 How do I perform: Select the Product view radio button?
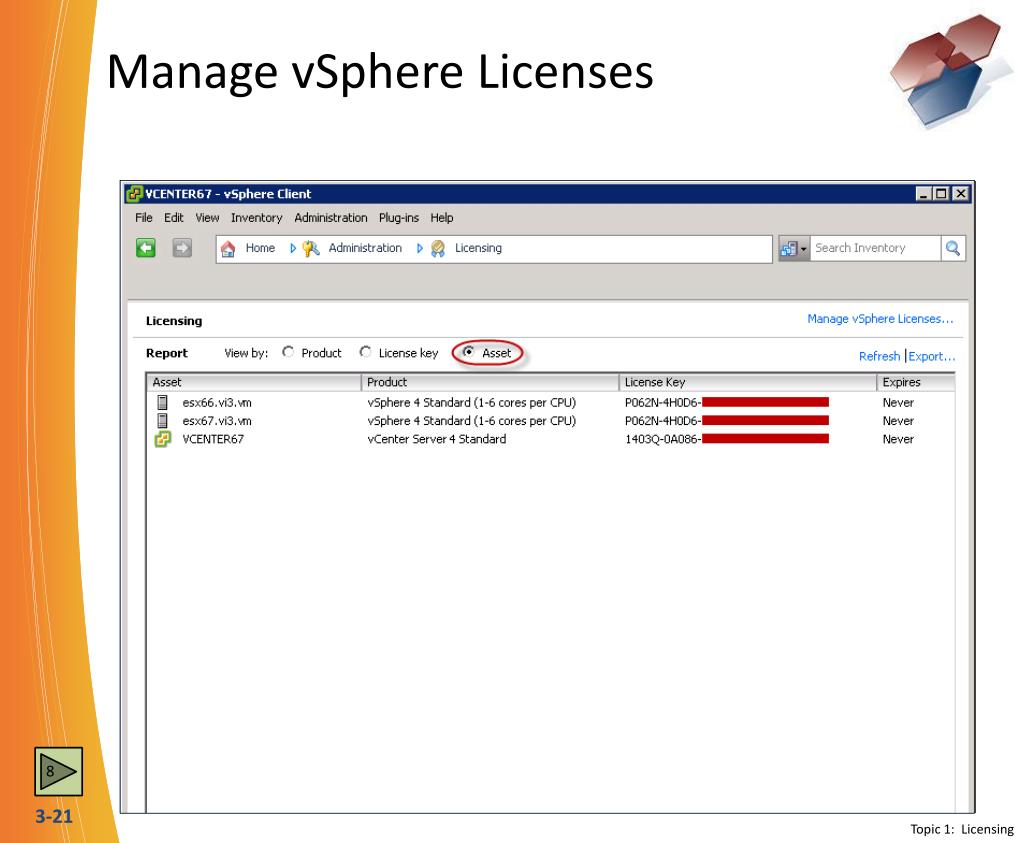[288, 352]
